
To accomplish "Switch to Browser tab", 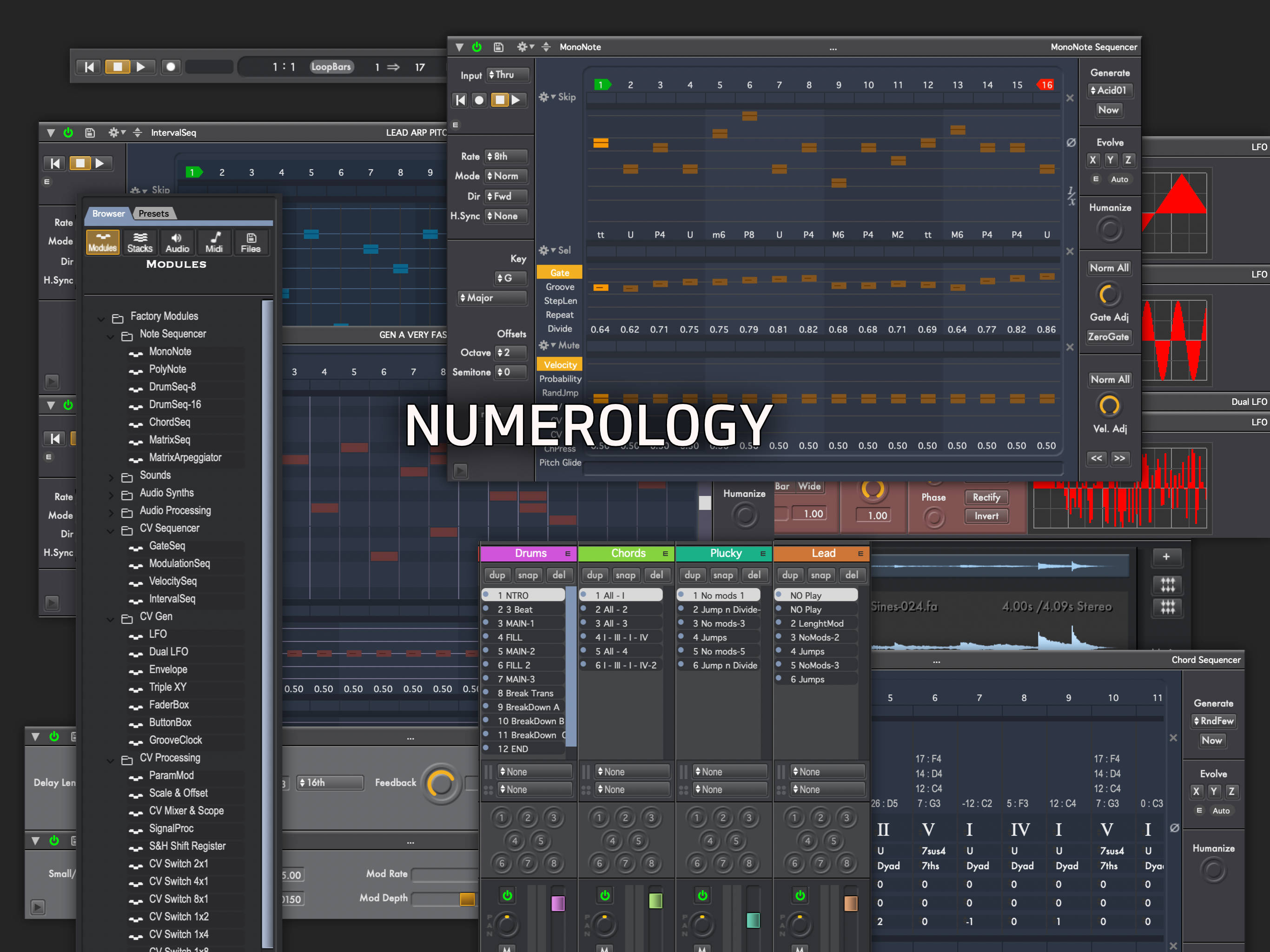I will pos(108,214).
